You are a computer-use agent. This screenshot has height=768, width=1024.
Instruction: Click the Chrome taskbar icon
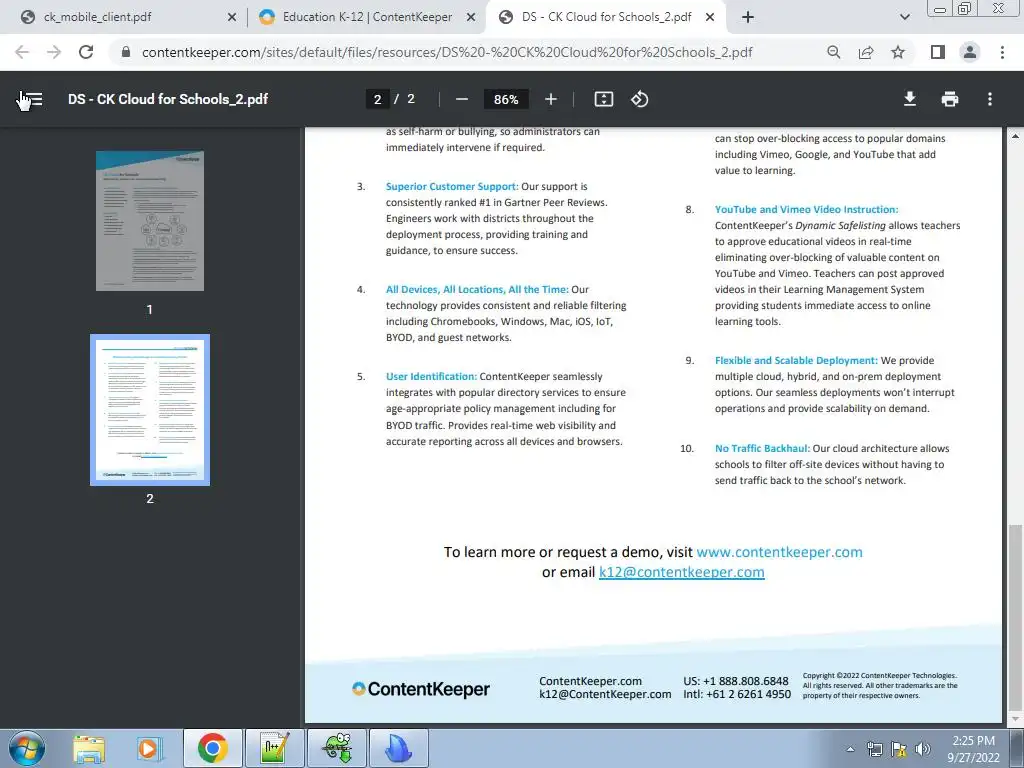(x=212, y=748)
